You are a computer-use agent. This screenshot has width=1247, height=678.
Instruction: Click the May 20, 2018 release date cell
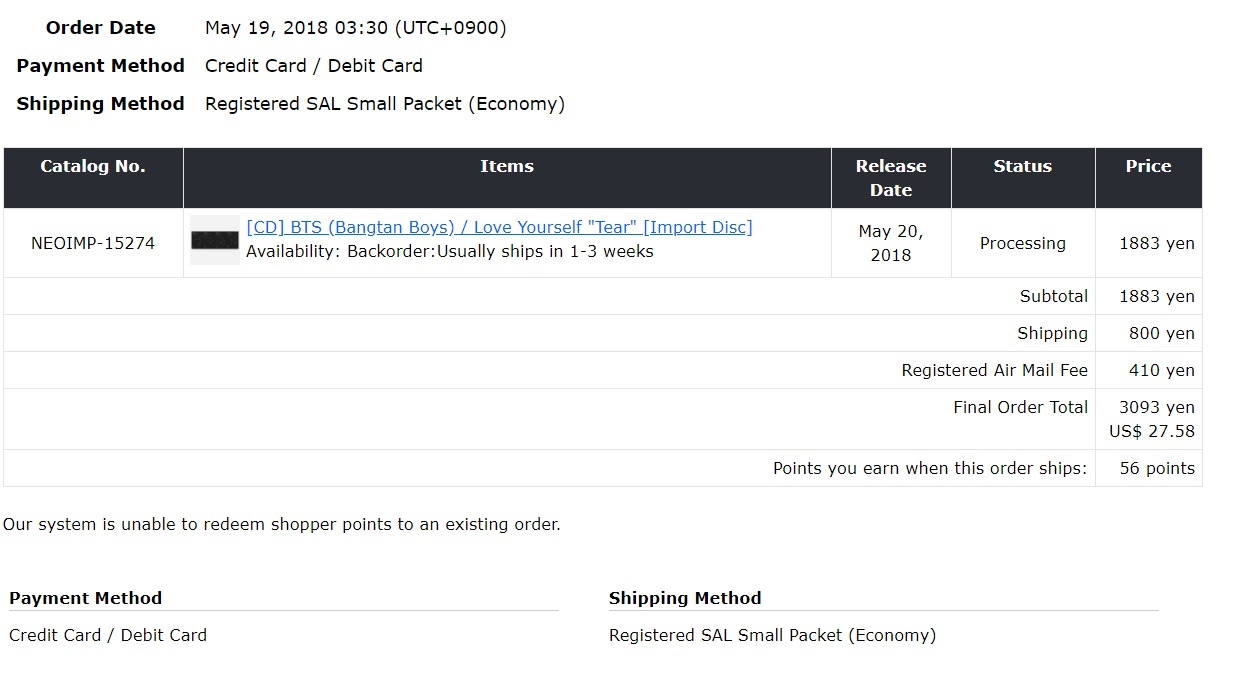coord(891,243)
